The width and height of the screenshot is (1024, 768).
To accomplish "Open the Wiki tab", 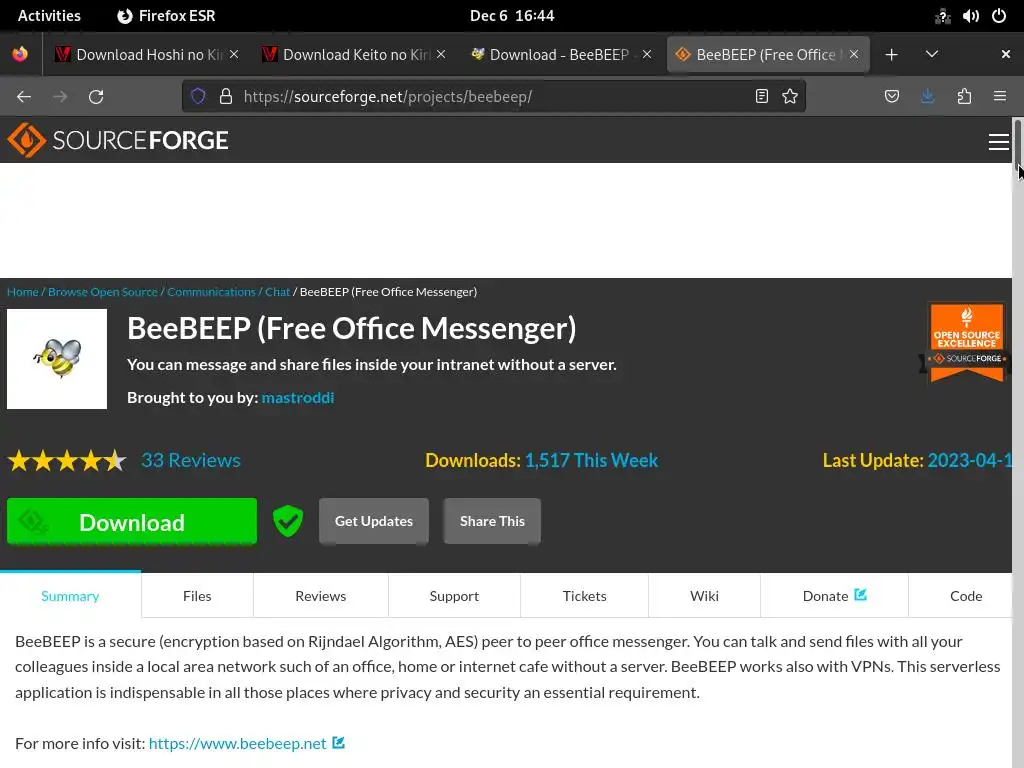I will (704, 596).
